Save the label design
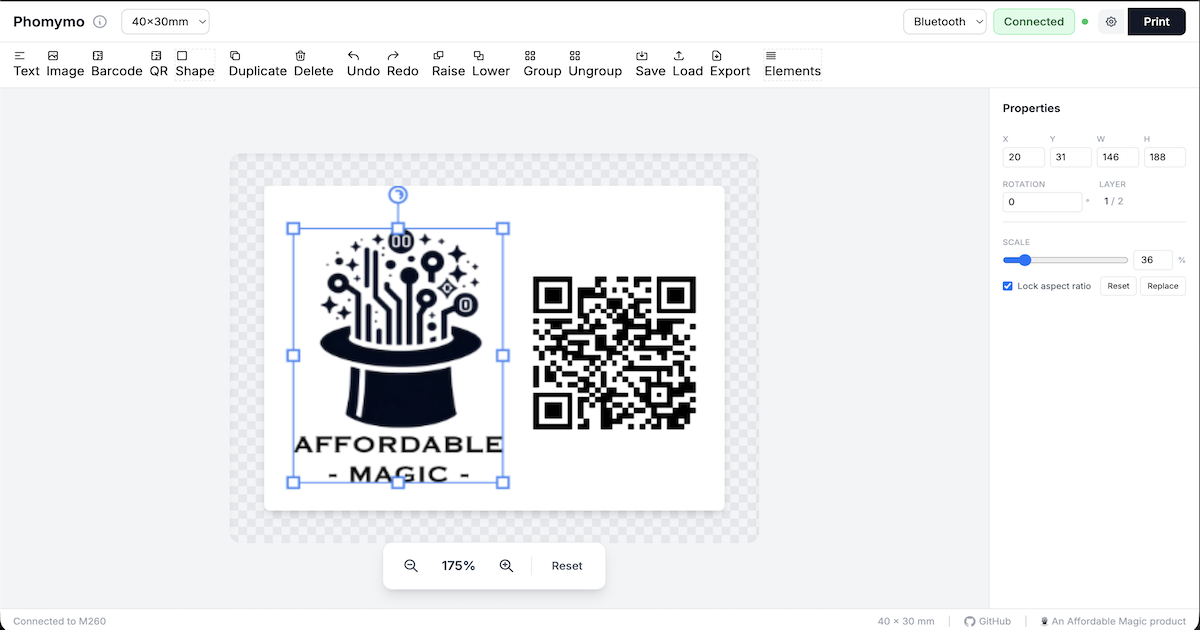Screen dimensions: 1200x630 650,64
